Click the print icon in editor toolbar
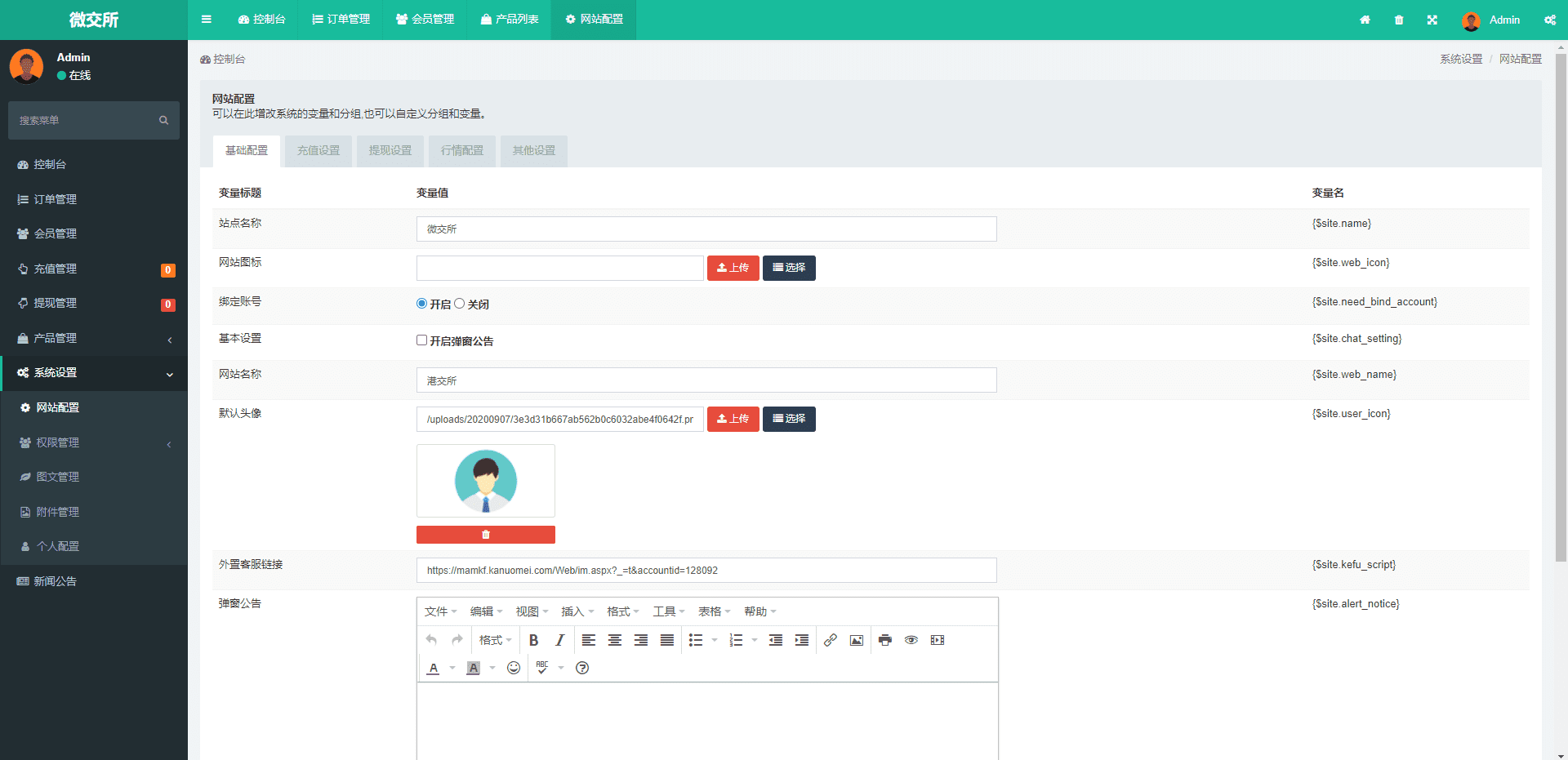 884,641
